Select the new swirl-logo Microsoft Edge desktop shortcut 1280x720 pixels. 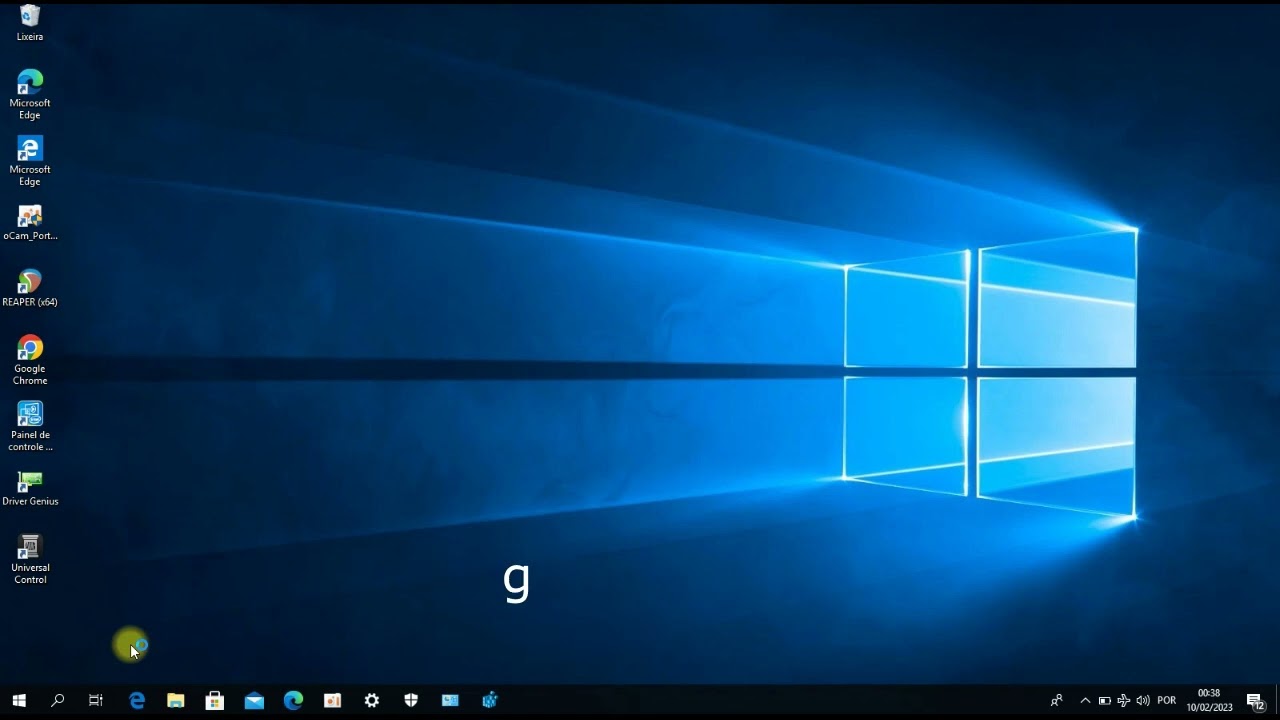(30, 95)
